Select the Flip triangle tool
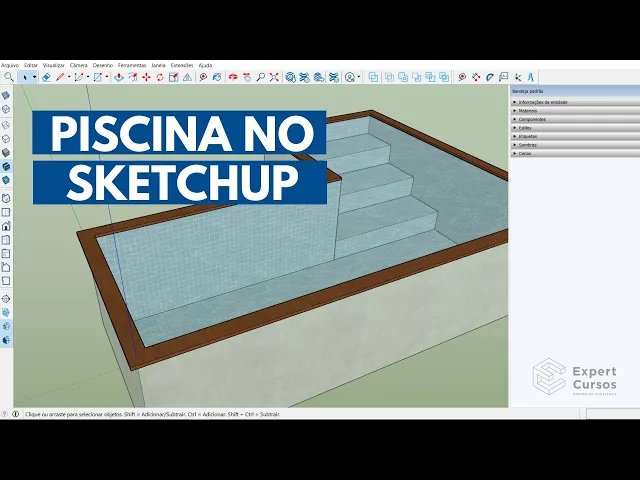This screenshot has height=480, width=640. (x=187, y=77)
